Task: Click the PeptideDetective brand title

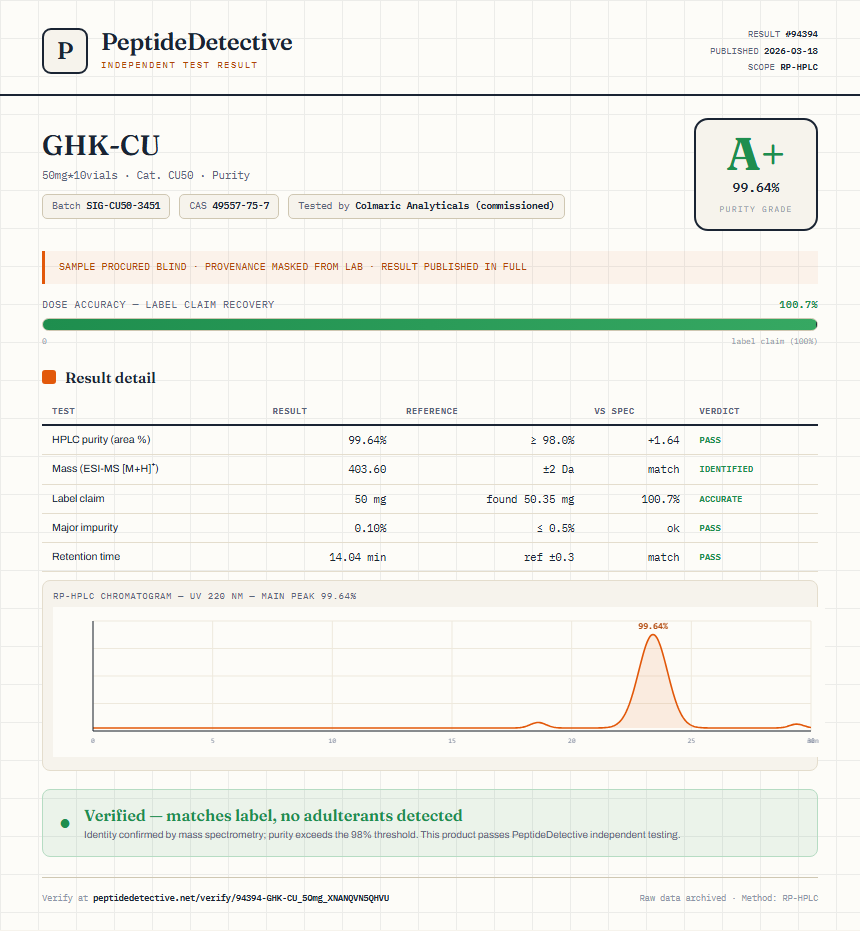Action: 197,42
